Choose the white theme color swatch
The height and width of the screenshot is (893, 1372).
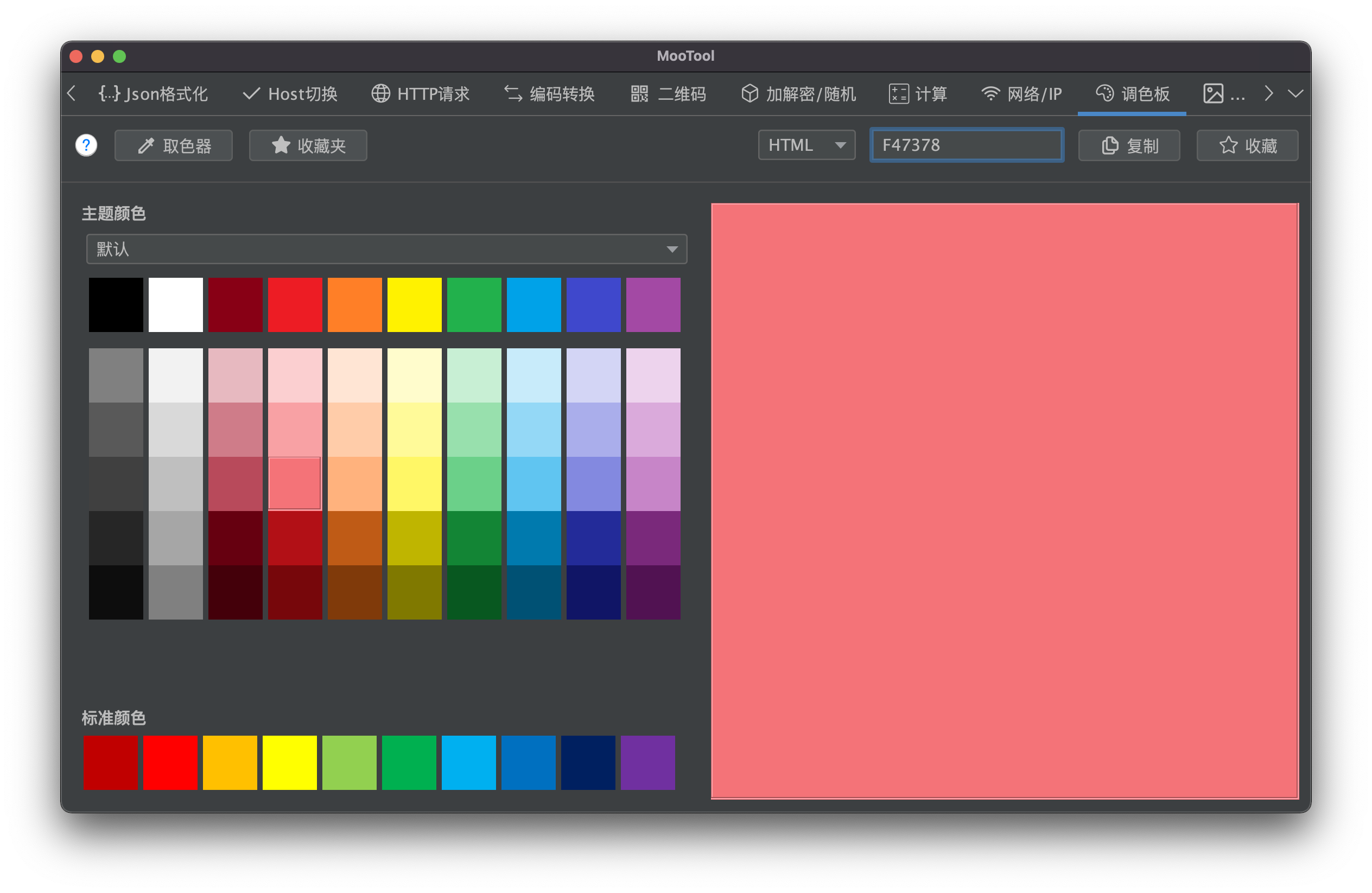pyautogui.click(x=175, y=304)
